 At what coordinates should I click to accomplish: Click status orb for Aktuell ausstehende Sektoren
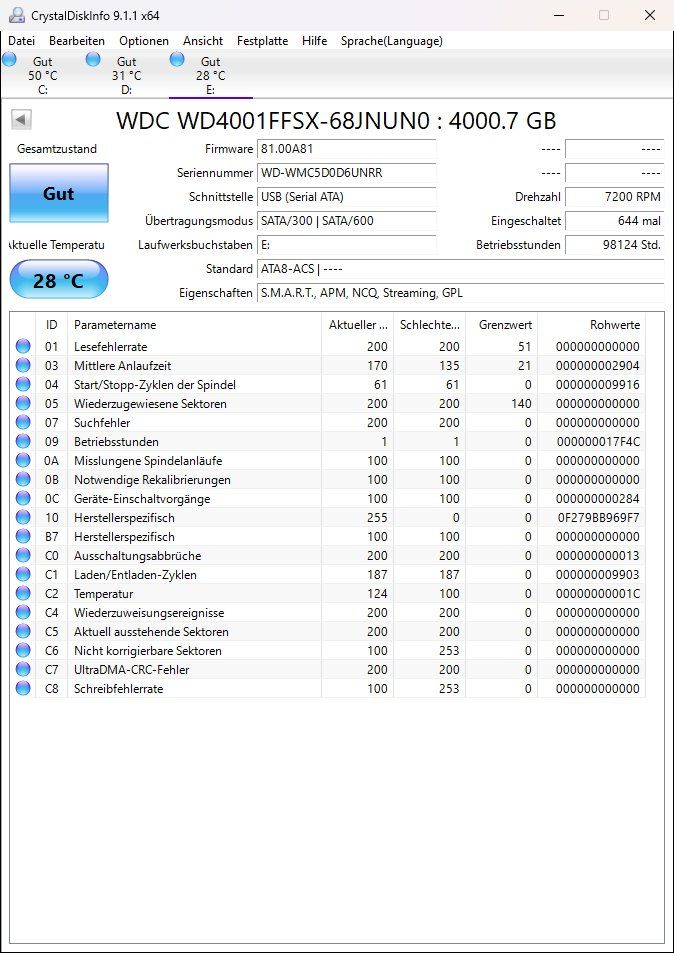[x=22, y=631]
